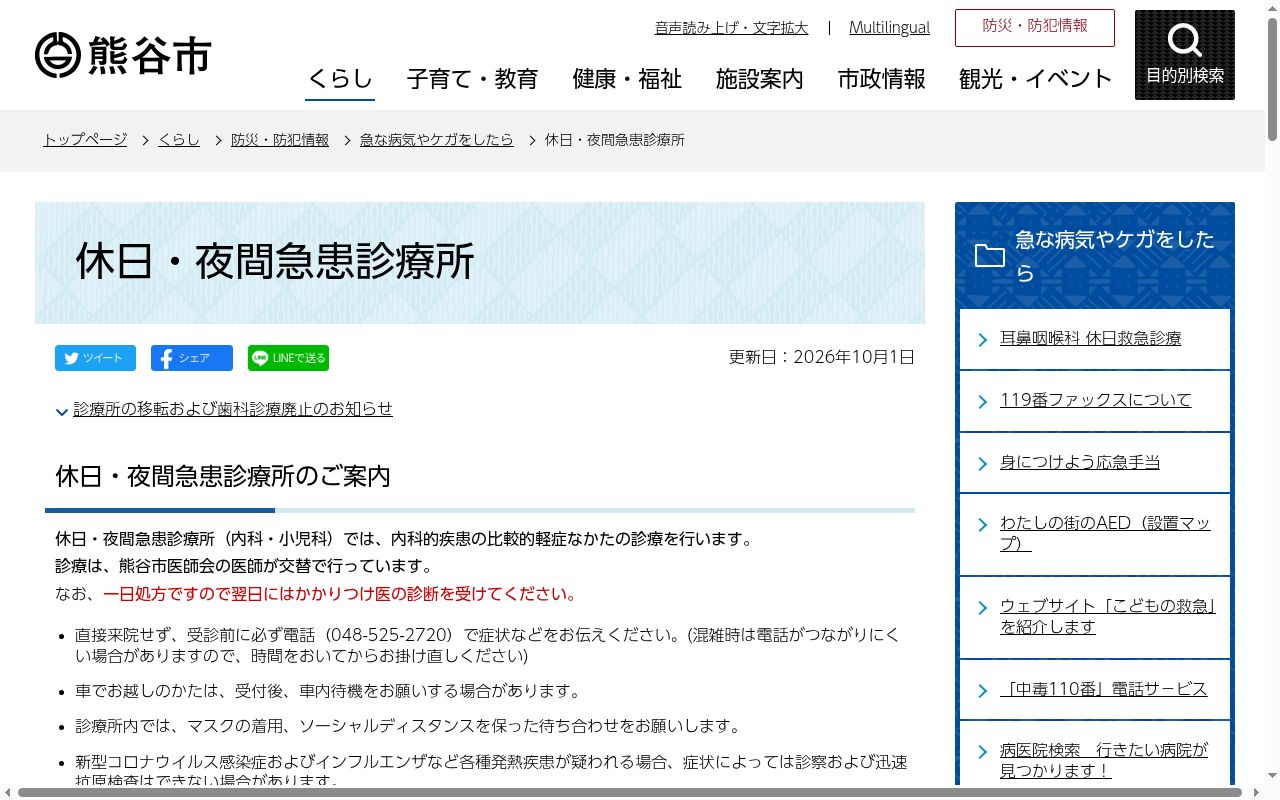Click the chevron beside ウェブサイト「こどもの救急」
The image size is (1280, 800).
[x=983, y=608]
